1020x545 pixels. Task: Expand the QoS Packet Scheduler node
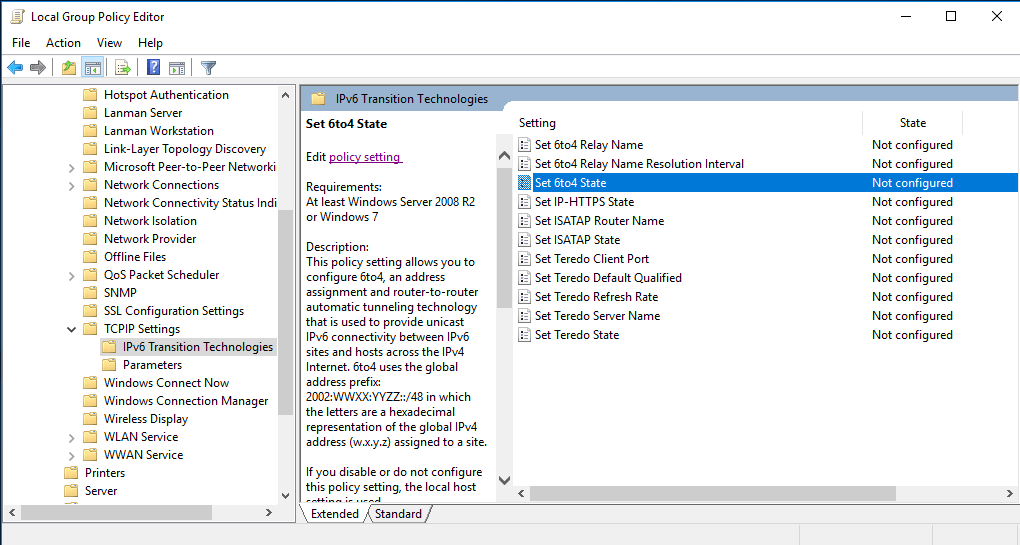(72, 276)
